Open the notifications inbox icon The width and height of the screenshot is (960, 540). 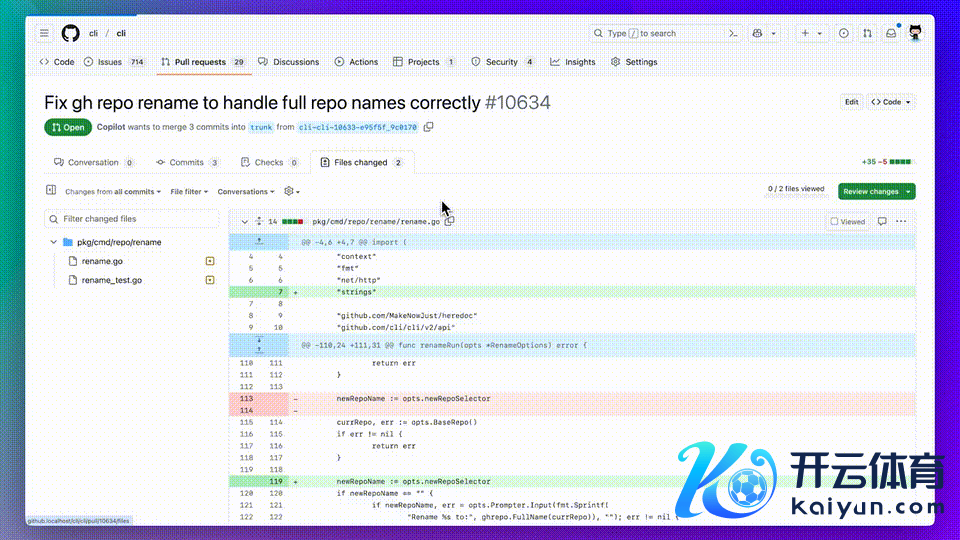891,33
